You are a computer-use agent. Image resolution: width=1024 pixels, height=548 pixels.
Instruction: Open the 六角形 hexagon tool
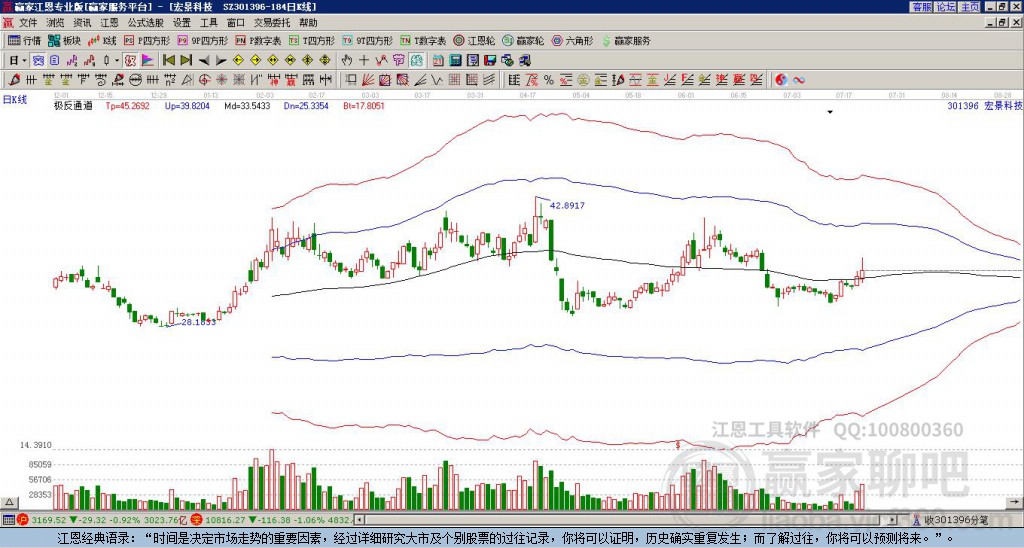pos(573,40)
